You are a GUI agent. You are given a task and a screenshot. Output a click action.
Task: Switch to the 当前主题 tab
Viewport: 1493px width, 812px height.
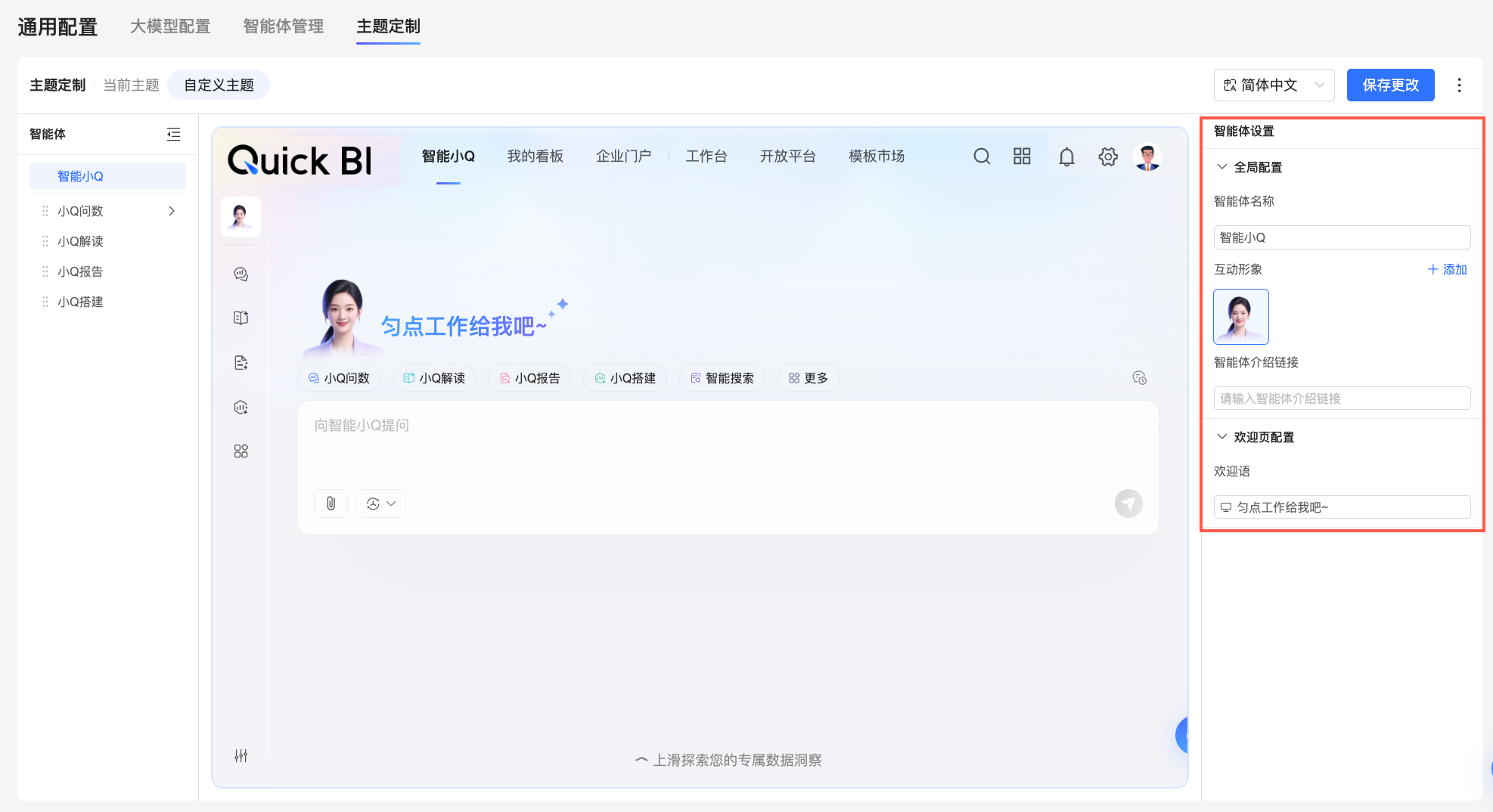(x=132, y=85)
